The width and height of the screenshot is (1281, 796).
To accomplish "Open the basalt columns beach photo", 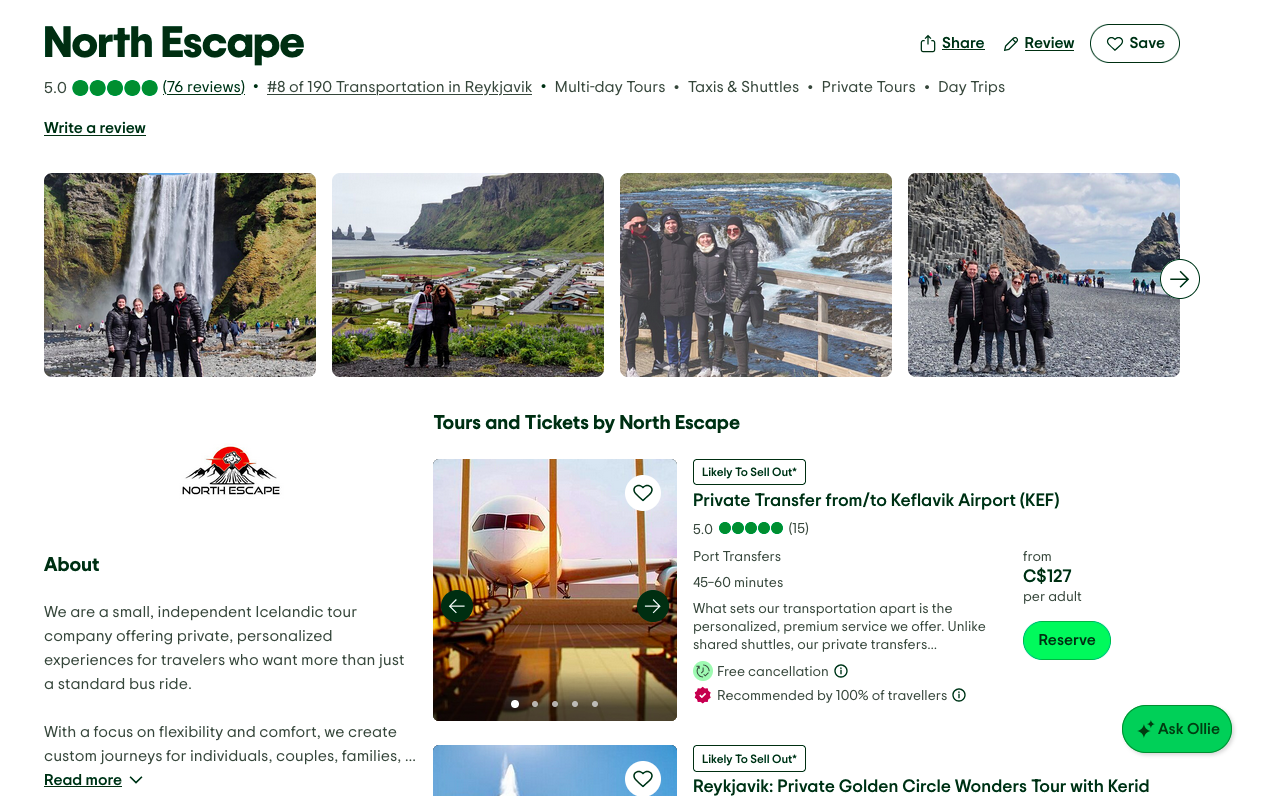I will tap(1044, 275).
